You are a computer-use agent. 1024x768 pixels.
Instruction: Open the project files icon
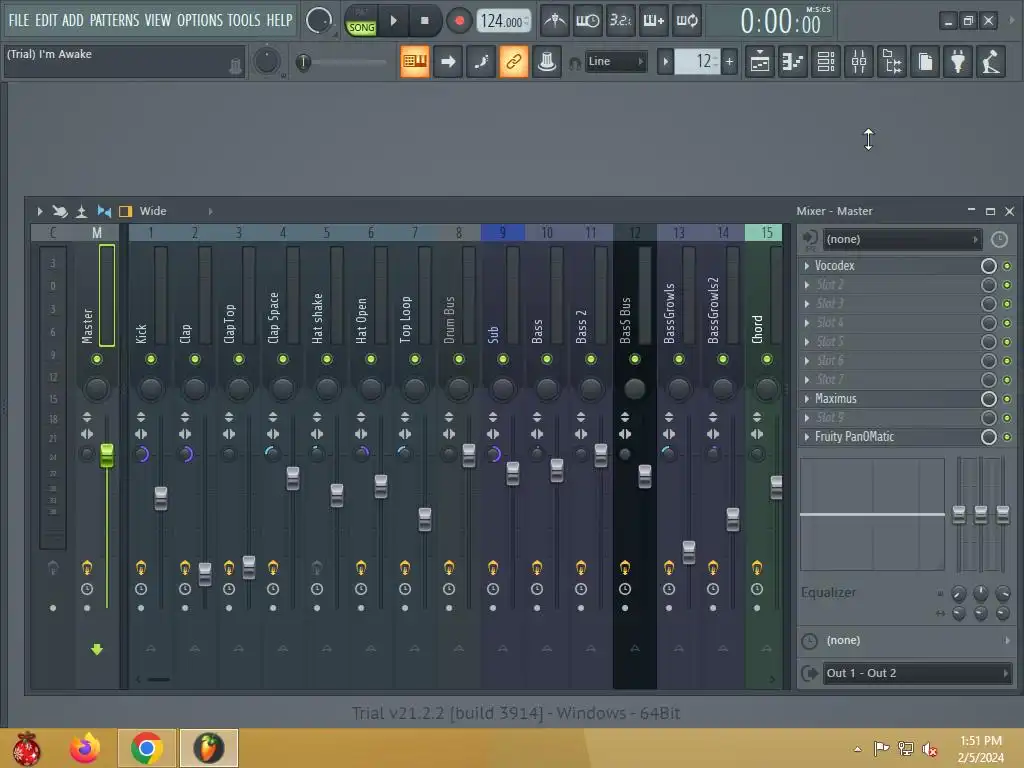point(925,62)
